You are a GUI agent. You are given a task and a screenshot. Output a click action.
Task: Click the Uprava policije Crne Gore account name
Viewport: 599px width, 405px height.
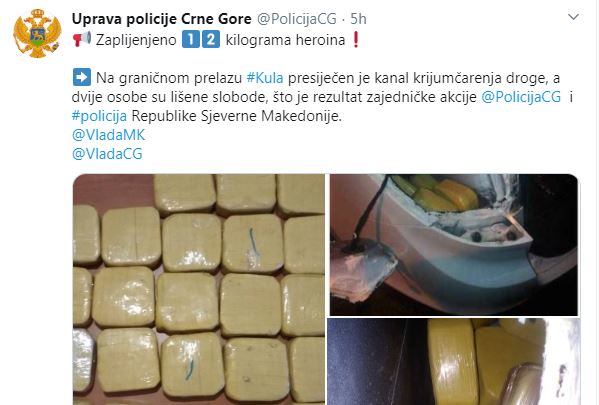162,19
